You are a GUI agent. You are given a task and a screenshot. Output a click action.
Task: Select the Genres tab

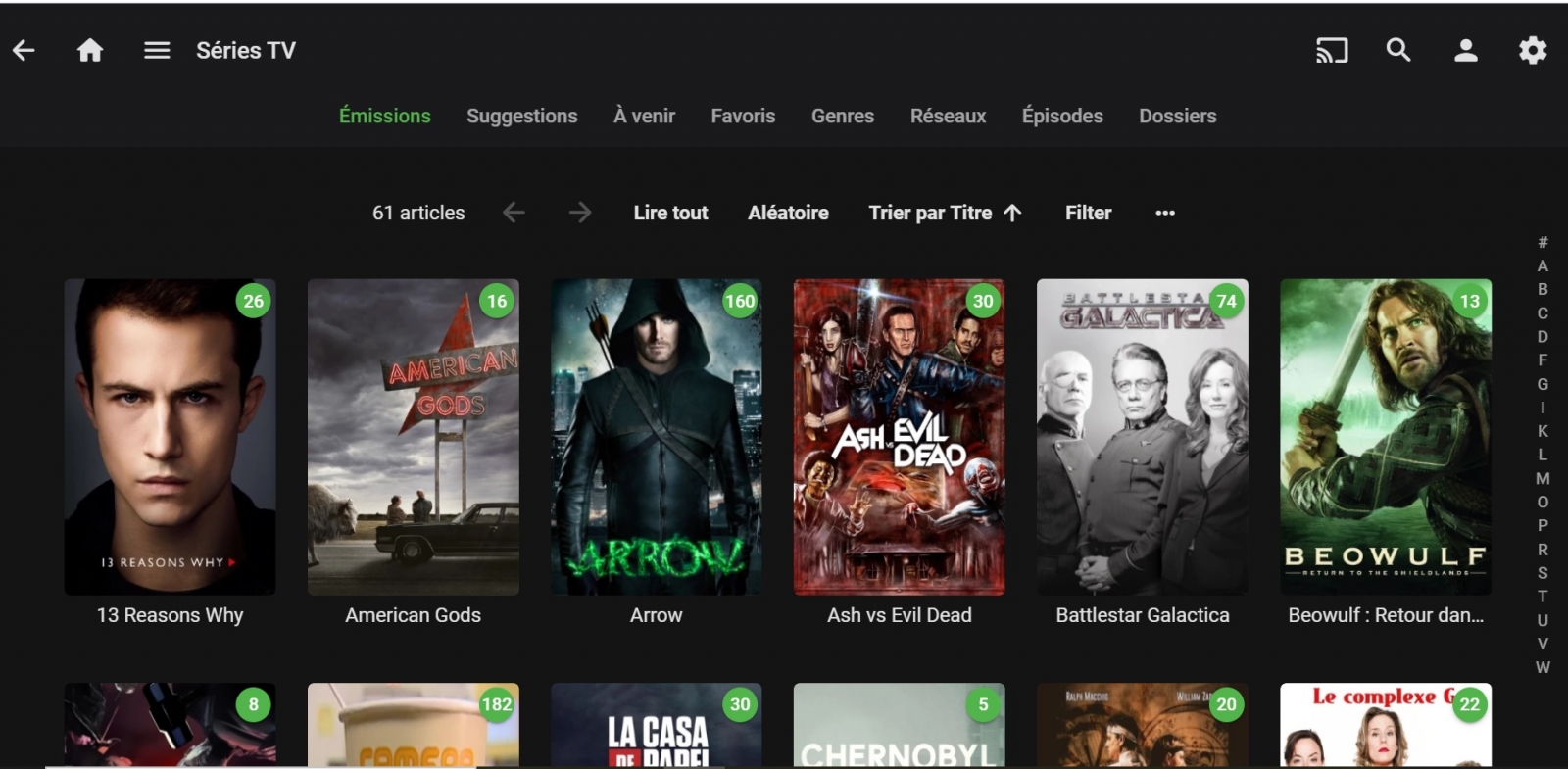[843, 116]
